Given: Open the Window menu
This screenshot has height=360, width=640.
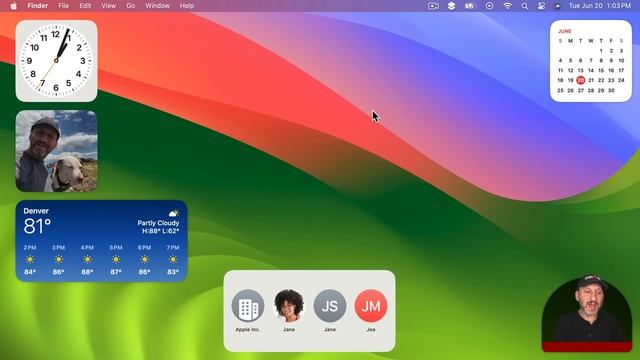Looking at the screenshot, I should (x=157, y=6).
